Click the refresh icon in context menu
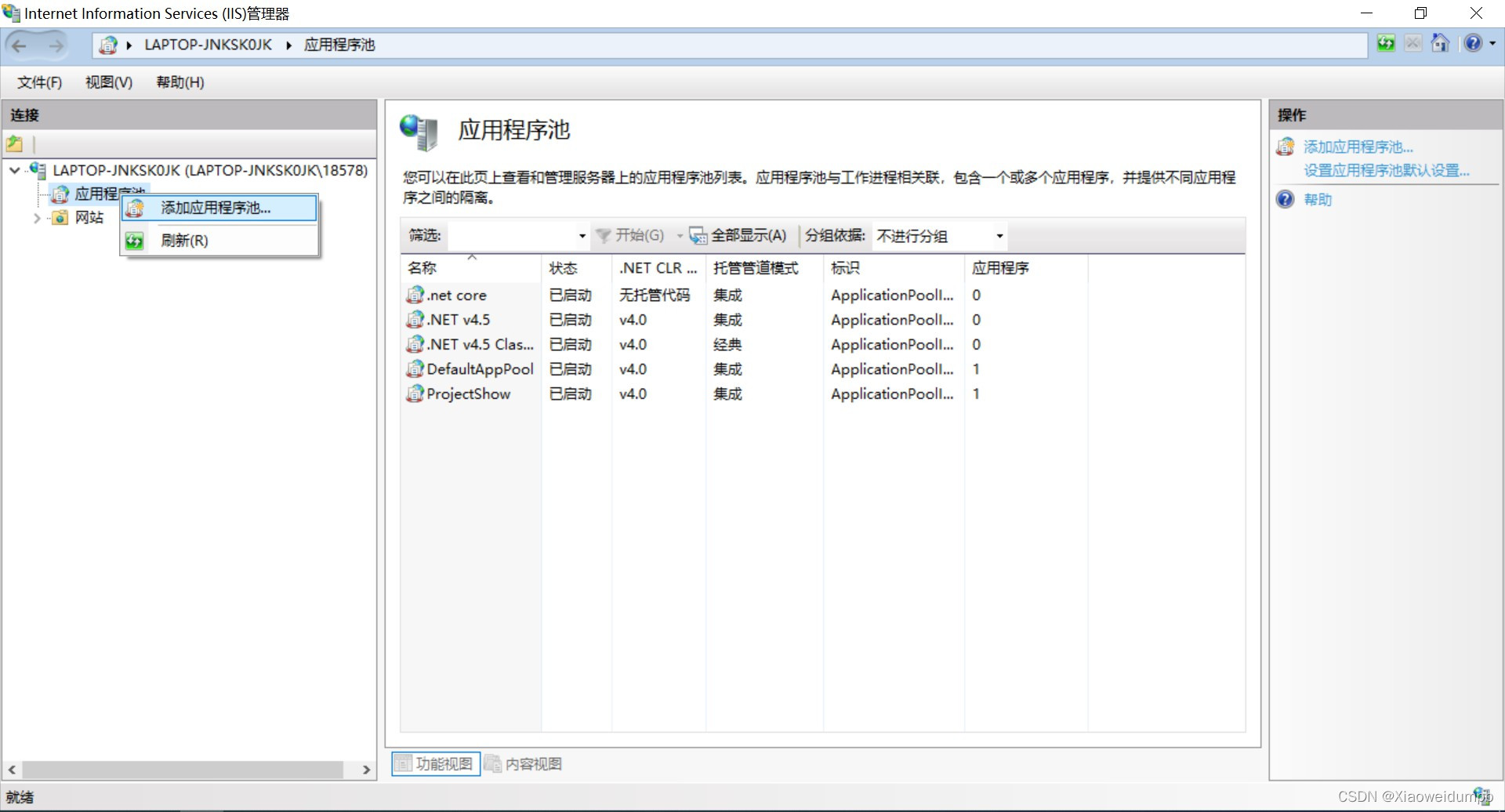Image resolution: width=1505 pixels, height=812 pixels. (x=135, y=241)
